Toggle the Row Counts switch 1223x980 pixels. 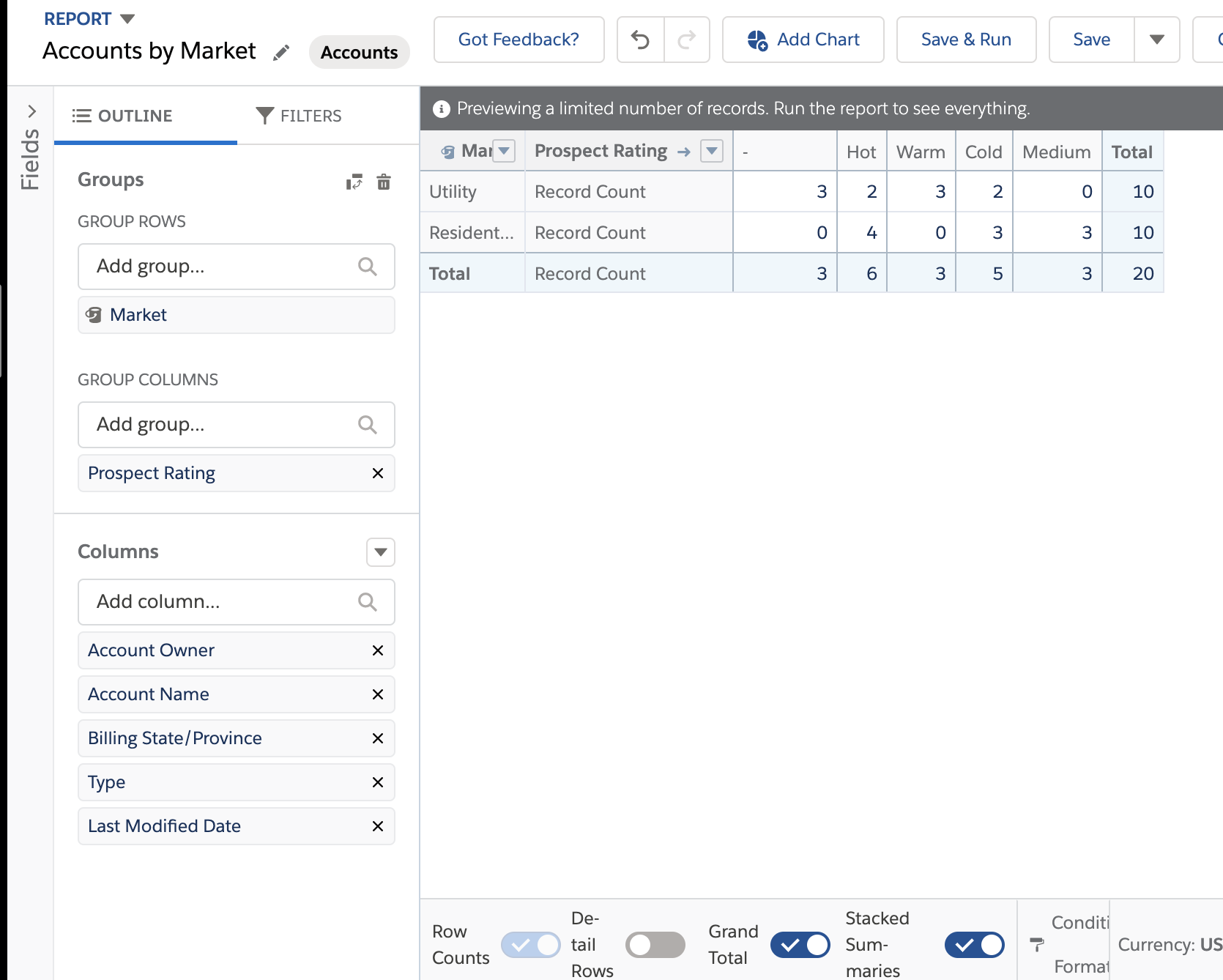(x=530, y=945)
